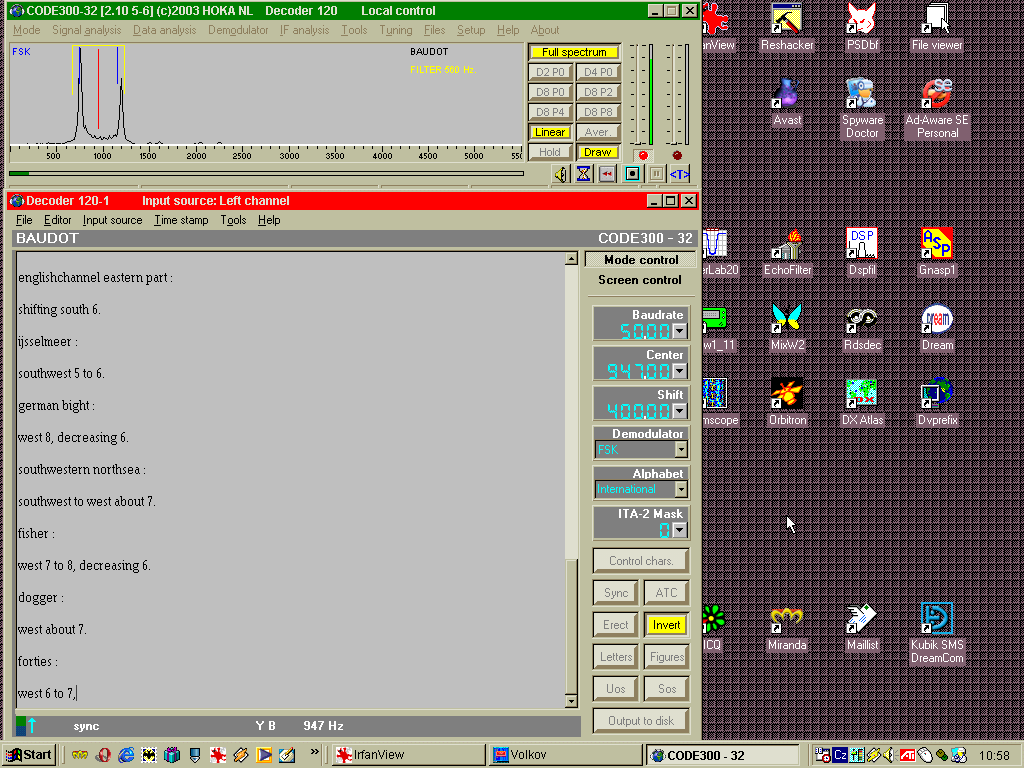Click the pause icon in spectrum toolbar
The image size is (1024, 768).
[x=656, y=174]
